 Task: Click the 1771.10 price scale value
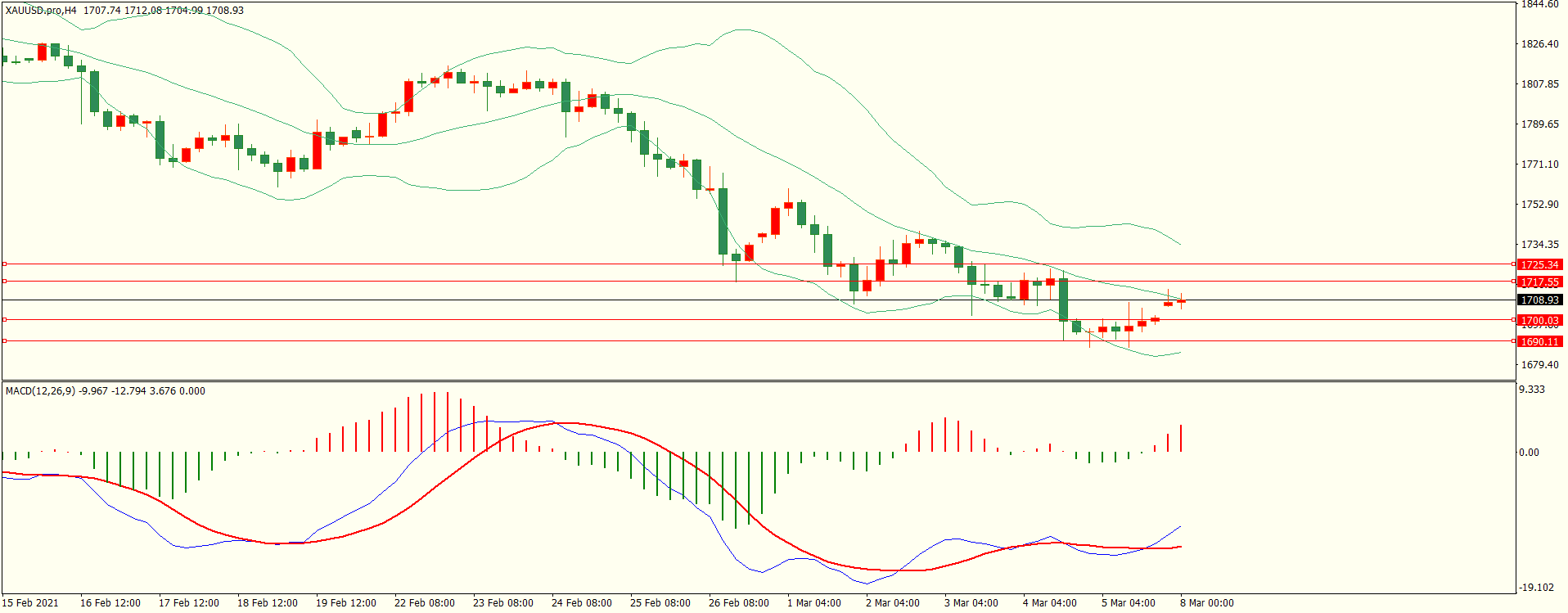[x=1539, y=165]
